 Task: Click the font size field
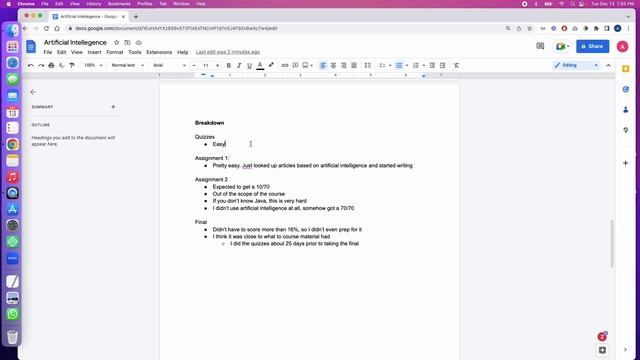coord(206,65)
